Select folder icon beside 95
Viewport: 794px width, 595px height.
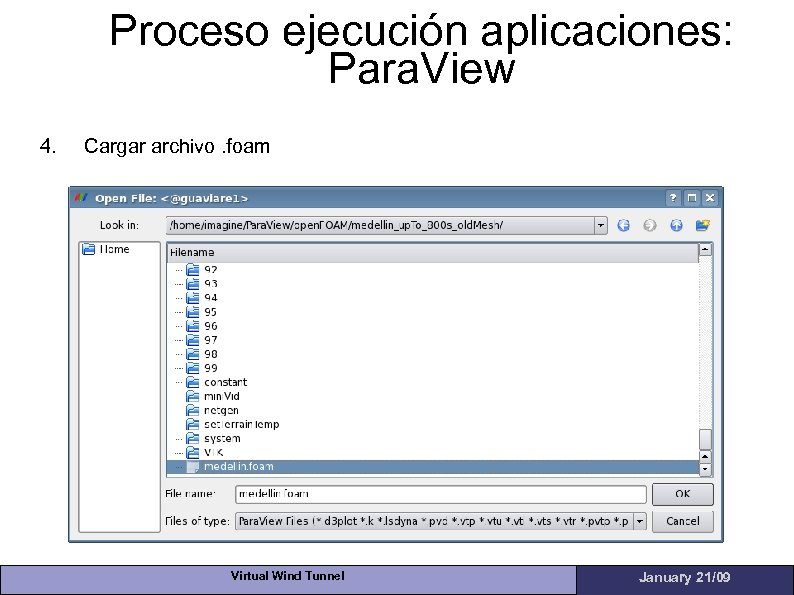point(192,312)
